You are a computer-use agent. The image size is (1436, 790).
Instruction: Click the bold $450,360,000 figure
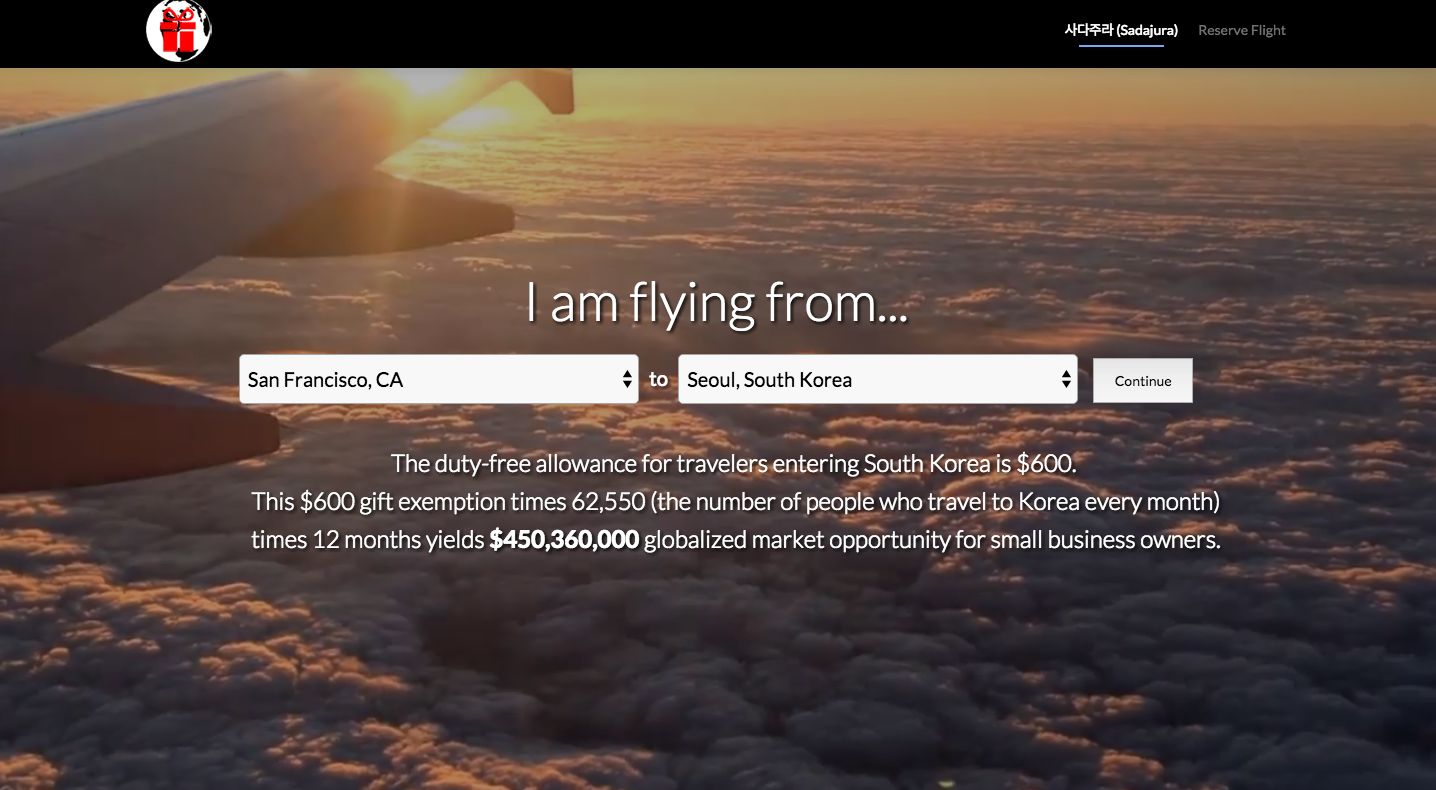564,540
